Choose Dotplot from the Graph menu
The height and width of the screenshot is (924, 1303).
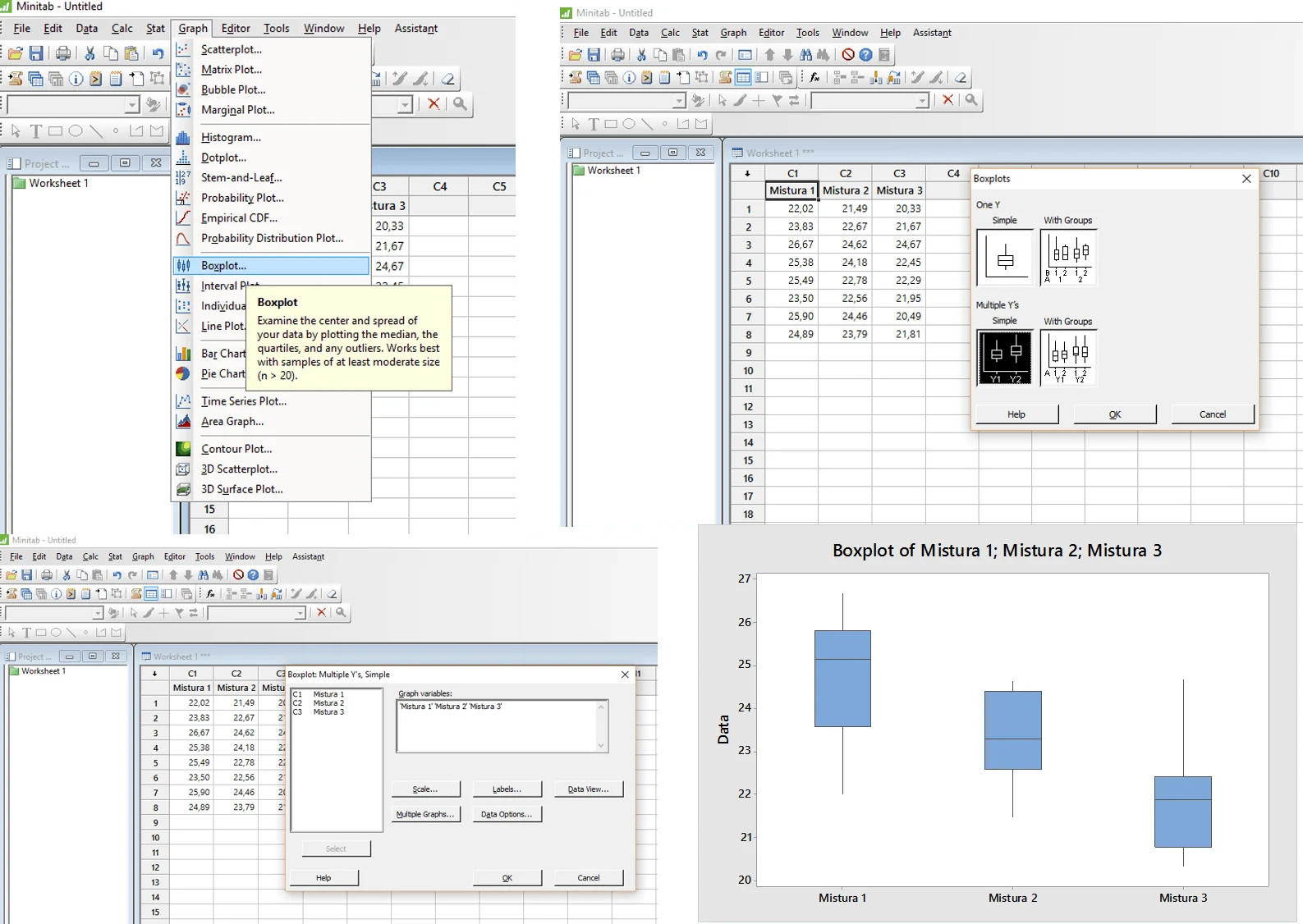pyautogui.click(x=223, y=158)
